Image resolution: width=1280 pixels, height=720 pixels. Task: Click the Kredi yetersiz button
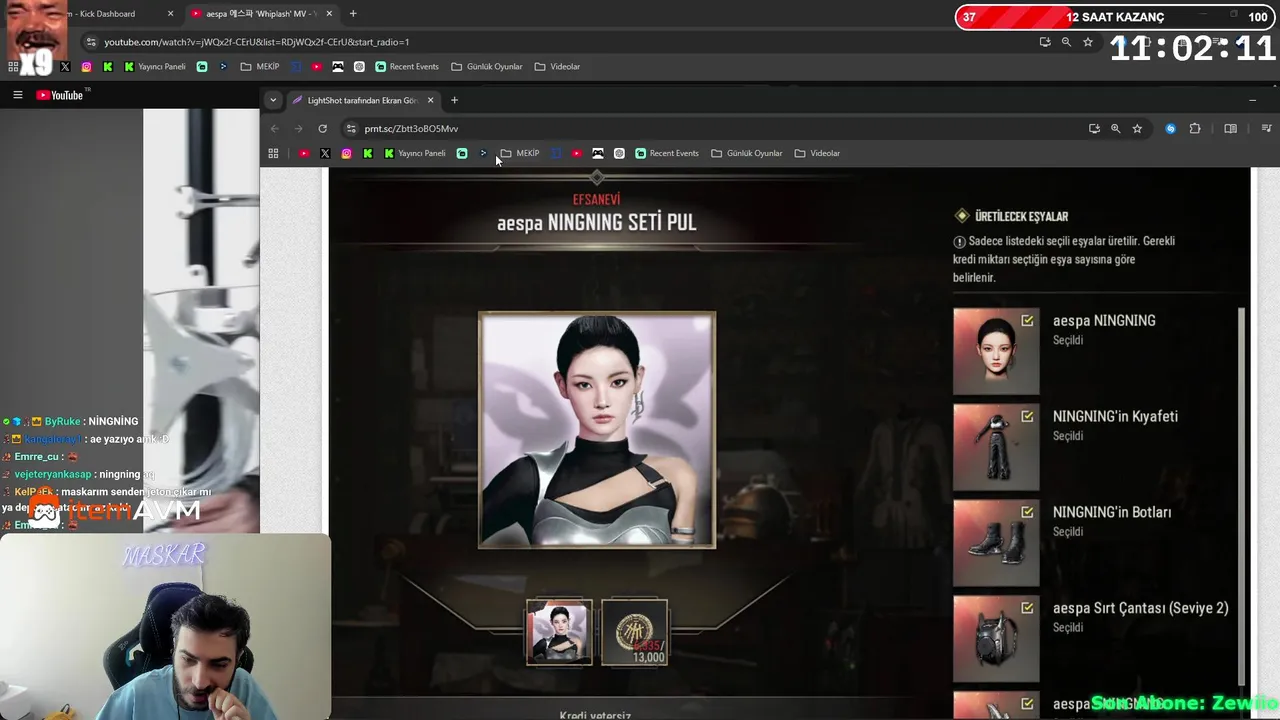[x=595, y=714]
